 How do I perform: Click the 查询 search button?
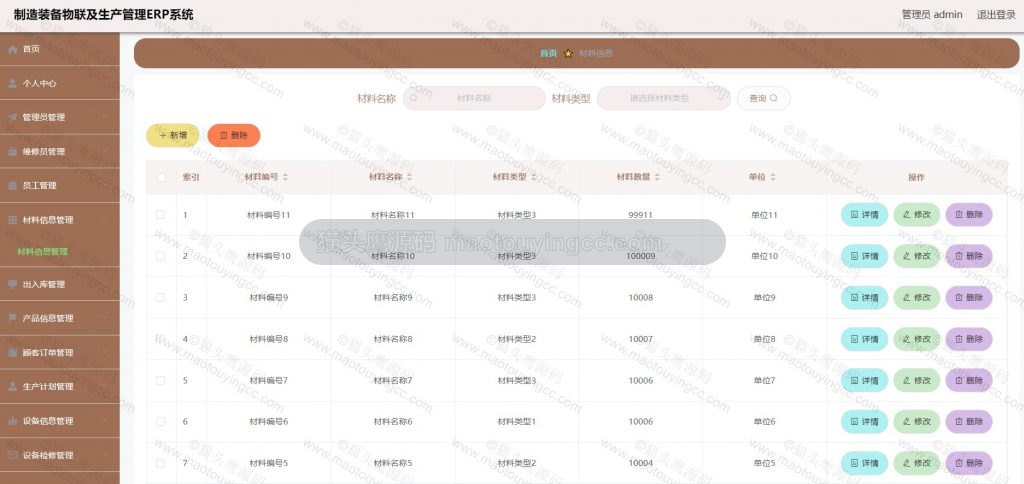point(763,99)
